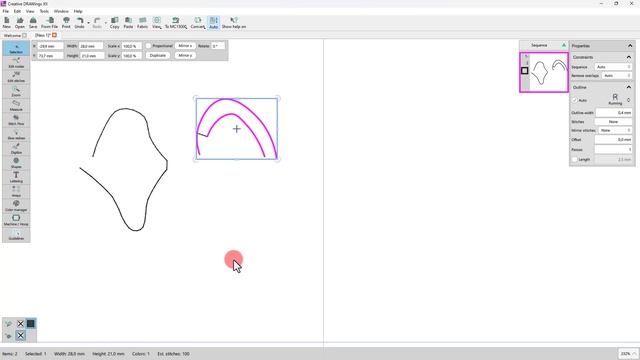Toggle the Auto button in toolbar
This screenshot has height=360, width=640.
(213, 22)
